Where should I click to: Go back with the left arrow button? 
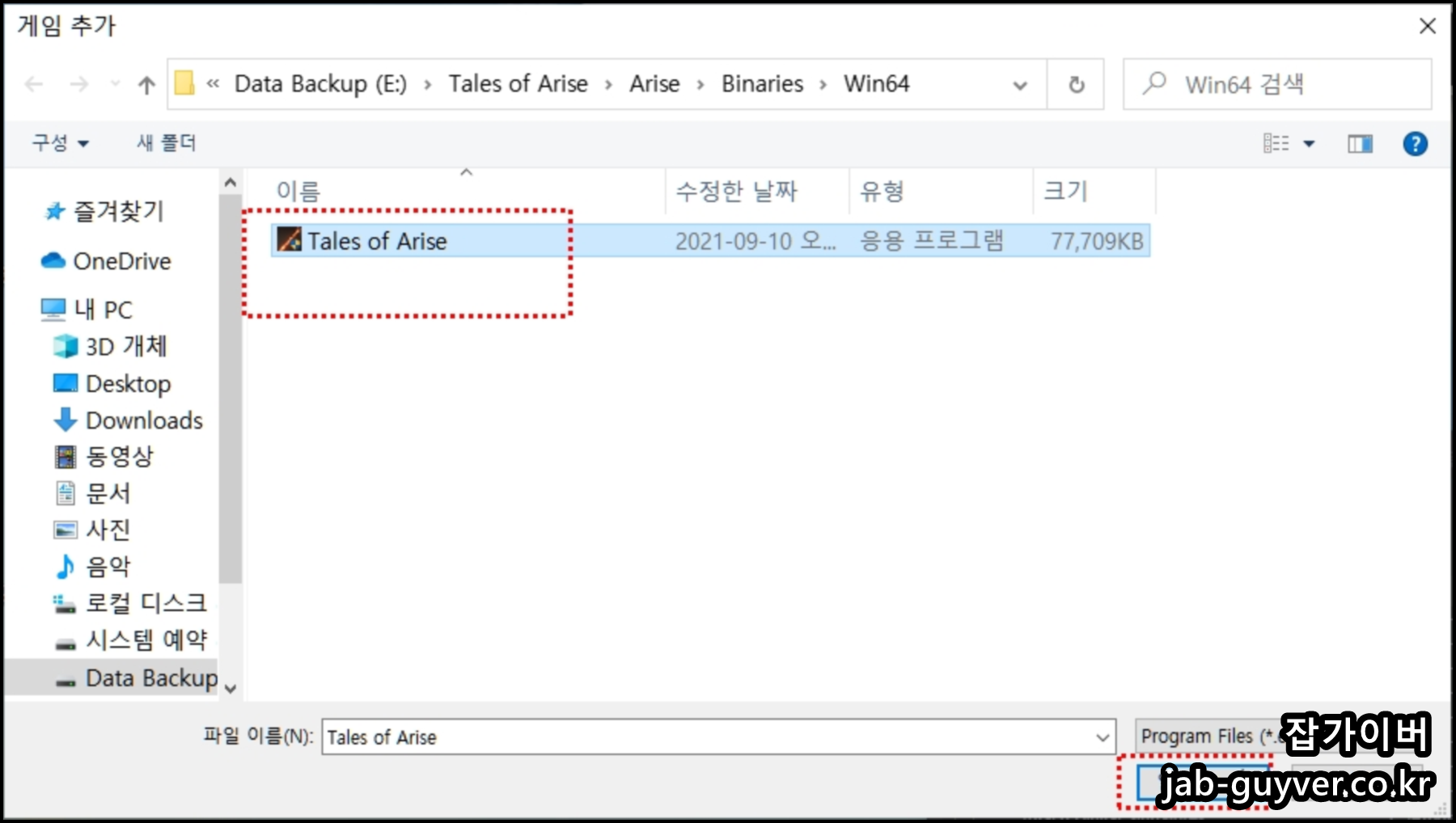coord(34,84)
